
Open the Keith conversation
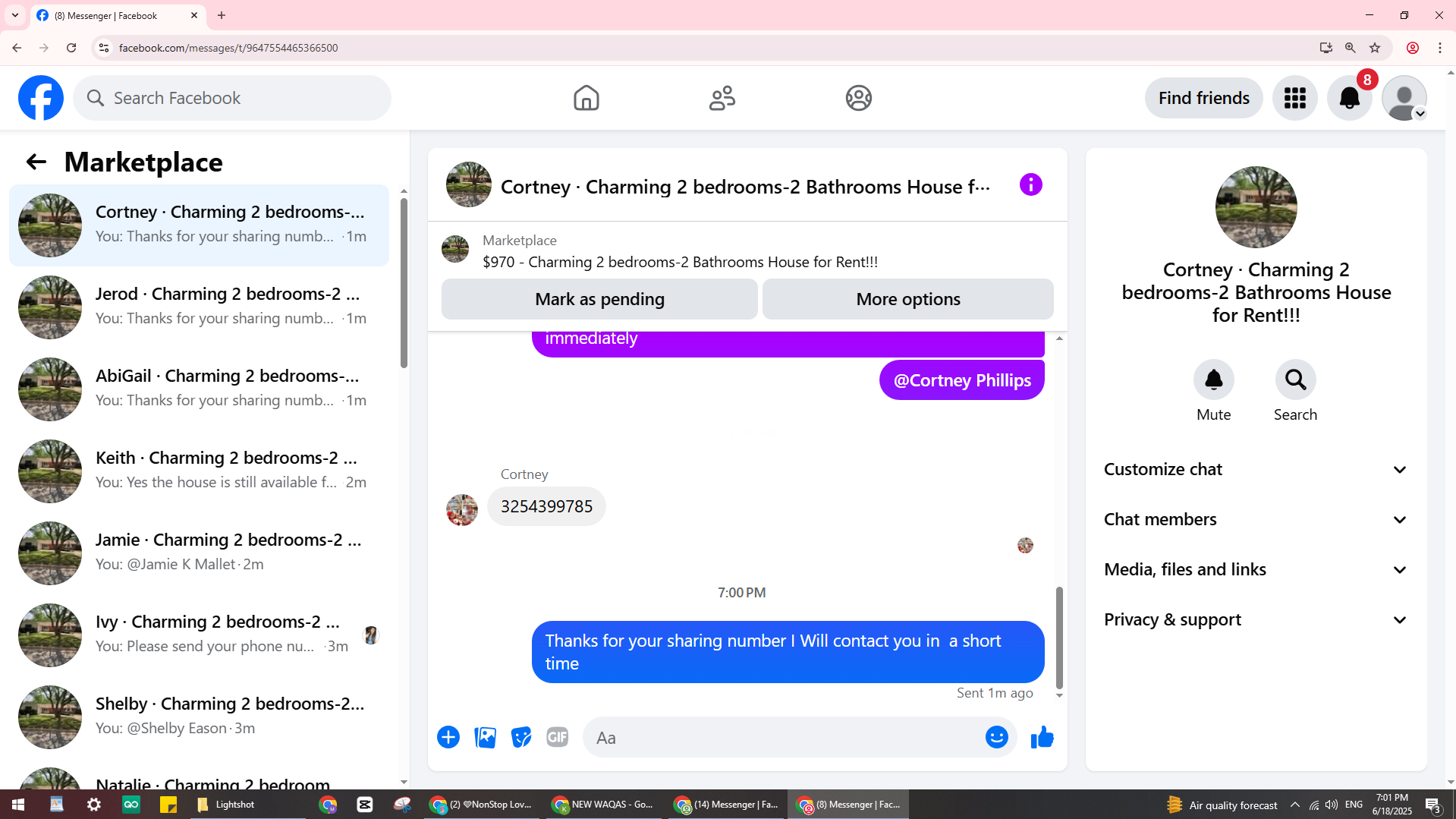coord(199,471)
